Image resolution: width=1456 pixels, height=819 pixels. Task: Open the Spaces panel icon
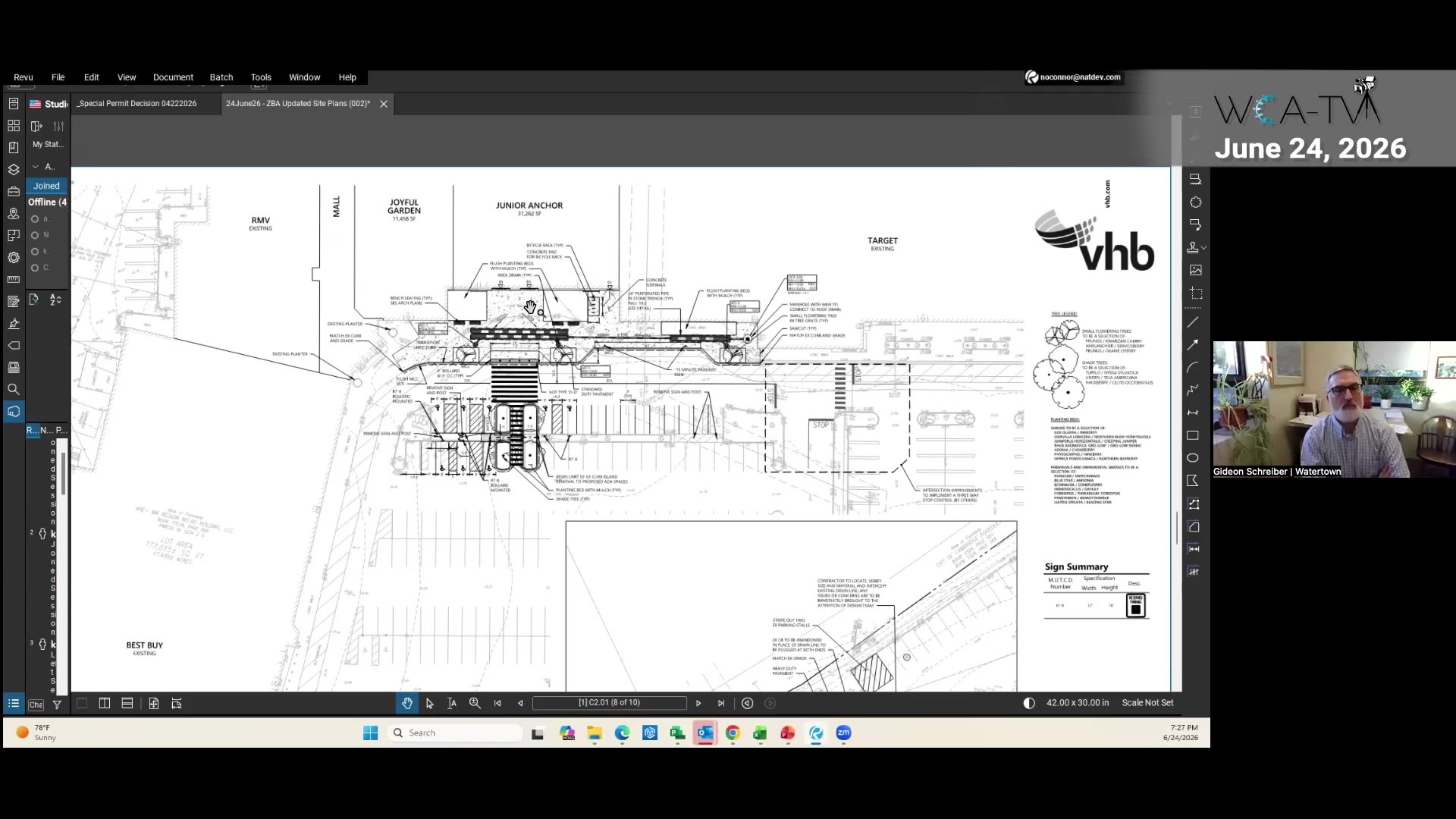point(14,235)
